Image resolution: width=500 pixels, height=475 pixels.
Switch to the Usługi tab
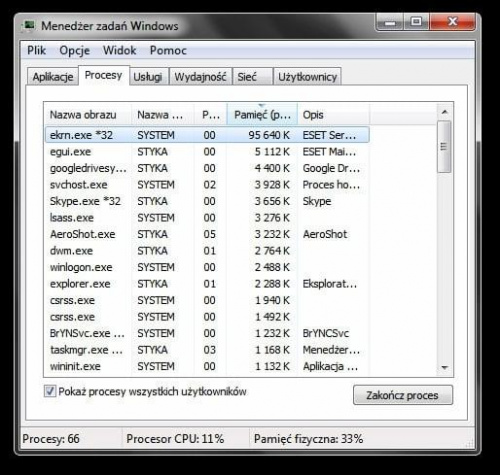[x=148, y=77]
